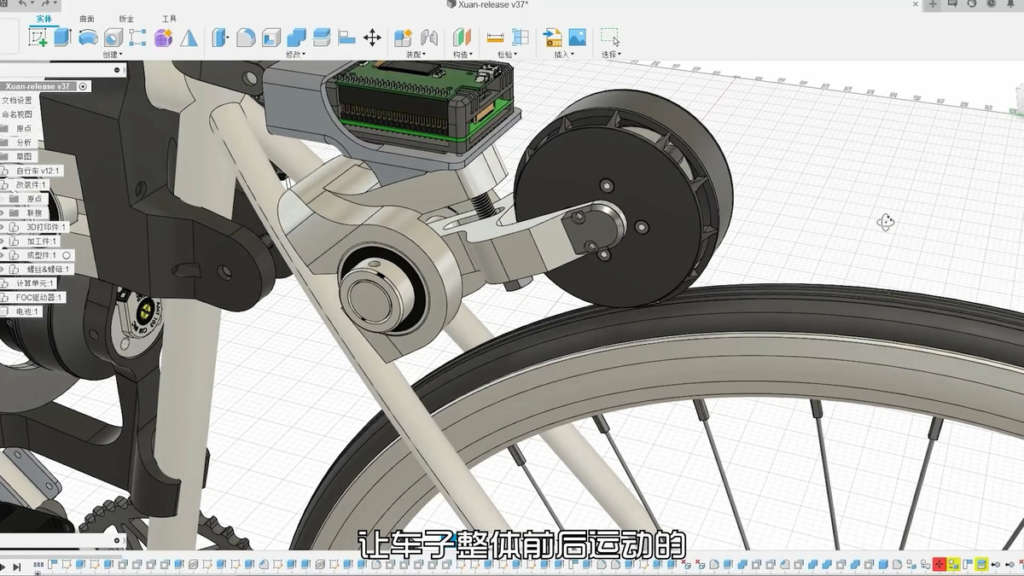Viewport: 1024px width, 576px height.
Task: Select the 计算单元:1 component
Action: [35, 283]
